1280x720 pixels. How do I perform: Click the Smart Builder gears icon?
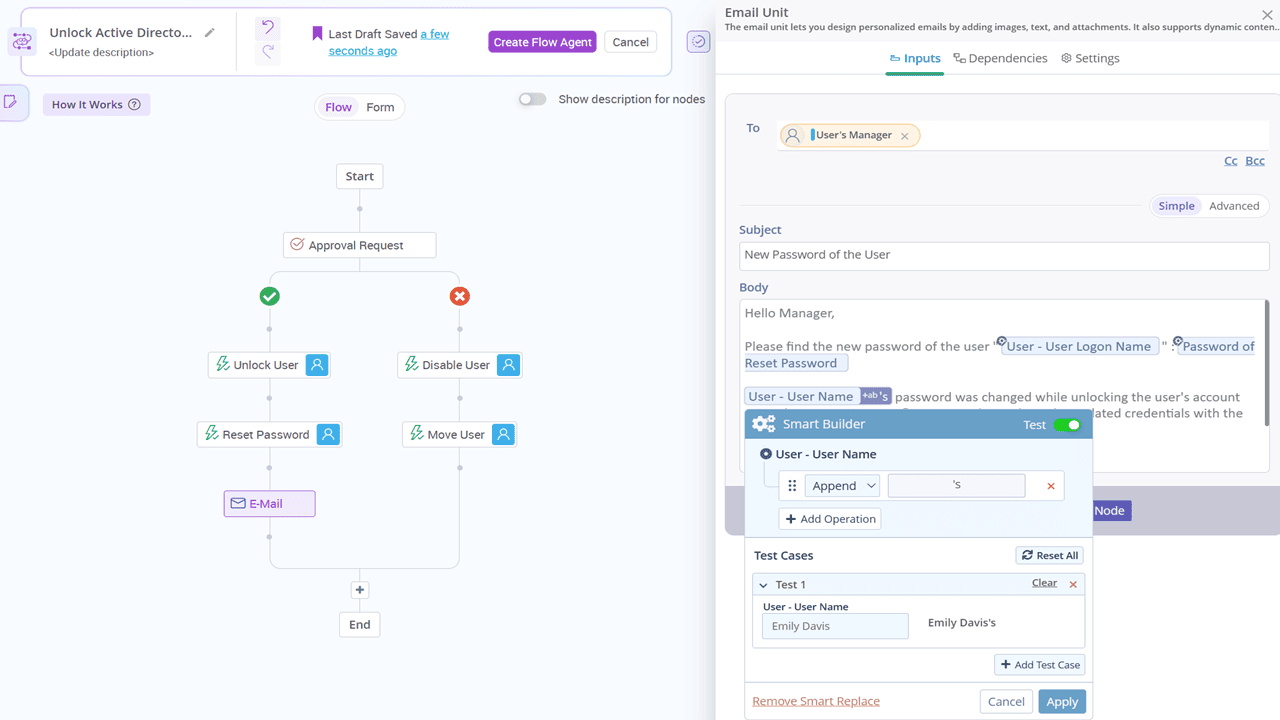763,423
